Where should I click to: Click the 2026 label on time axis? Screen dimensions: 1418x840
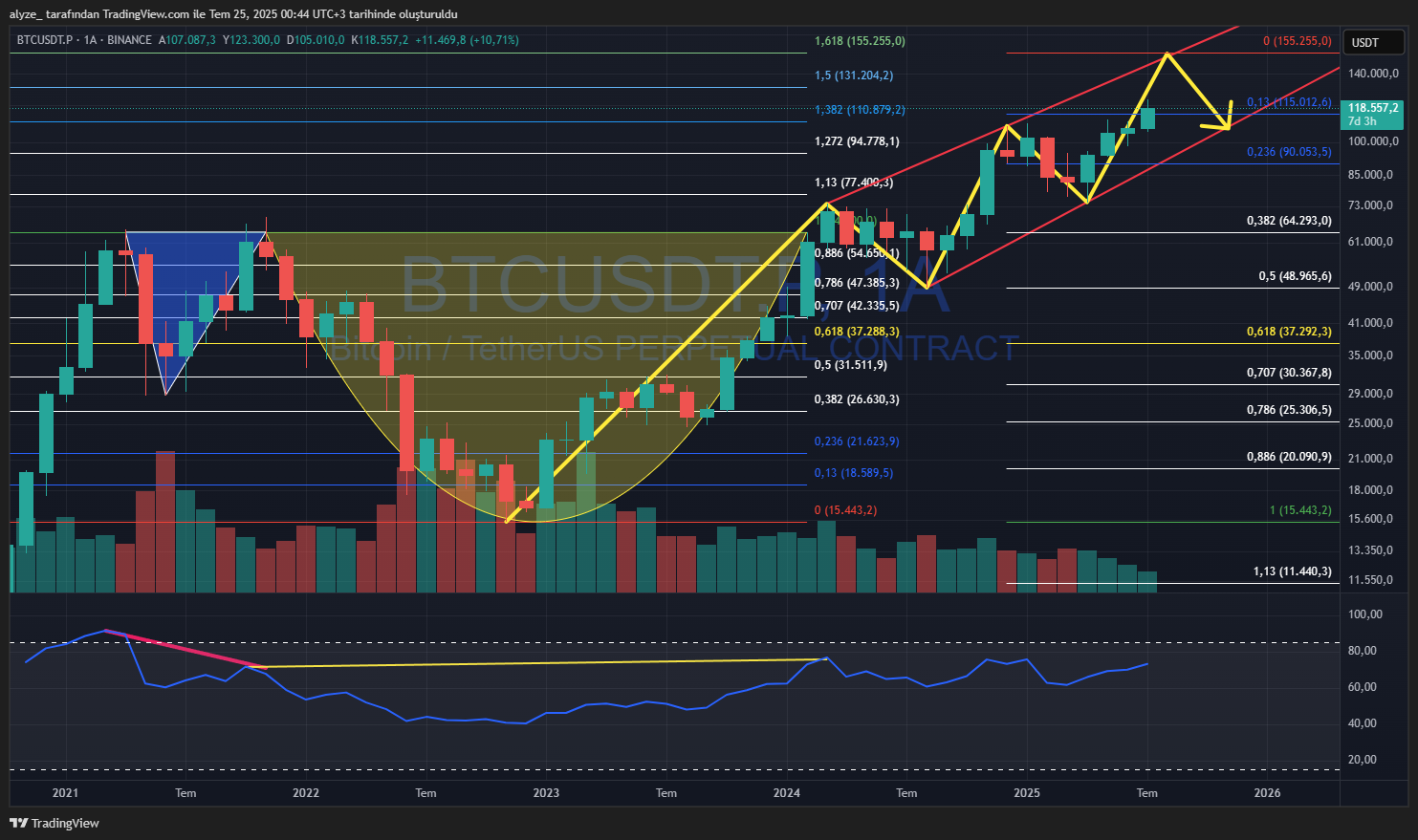tap(1267, 792)
